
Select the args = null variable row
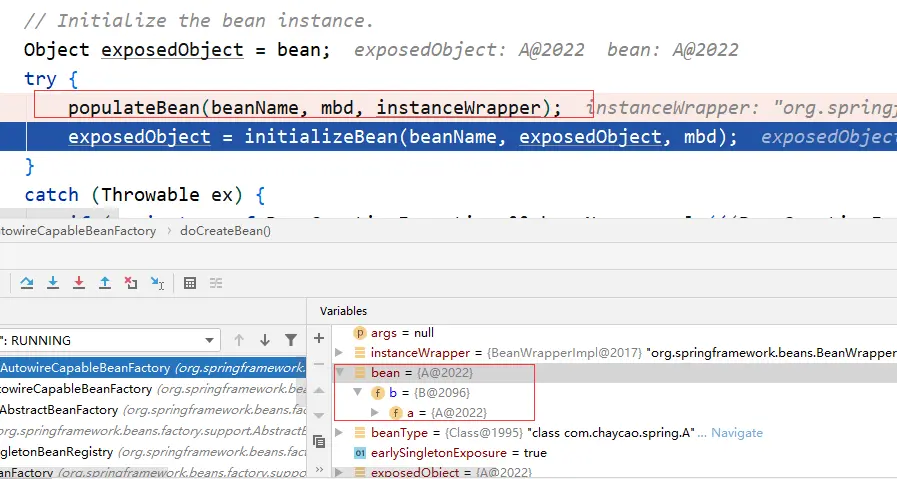pos(402,332)
